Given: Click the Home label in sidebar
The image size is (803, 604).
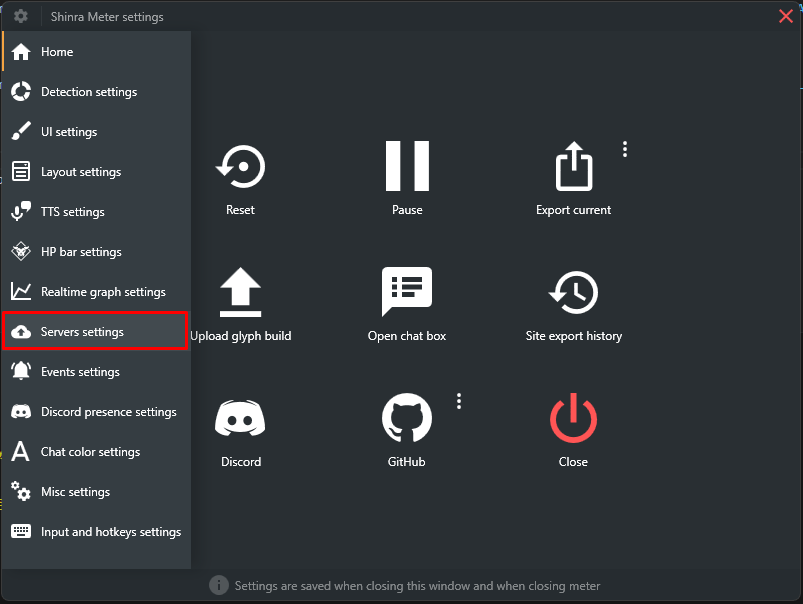Looking at the screenshot, I should point(57,52).
